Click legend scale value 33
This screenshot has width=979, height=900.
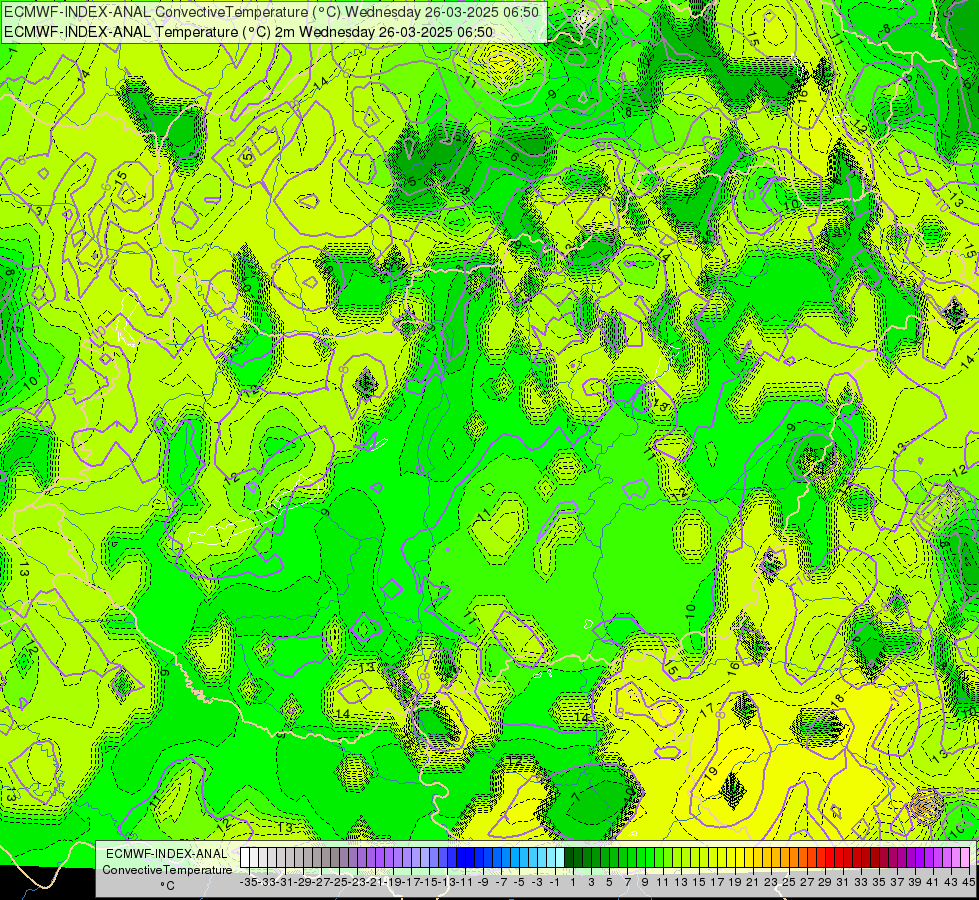[861, 882]
